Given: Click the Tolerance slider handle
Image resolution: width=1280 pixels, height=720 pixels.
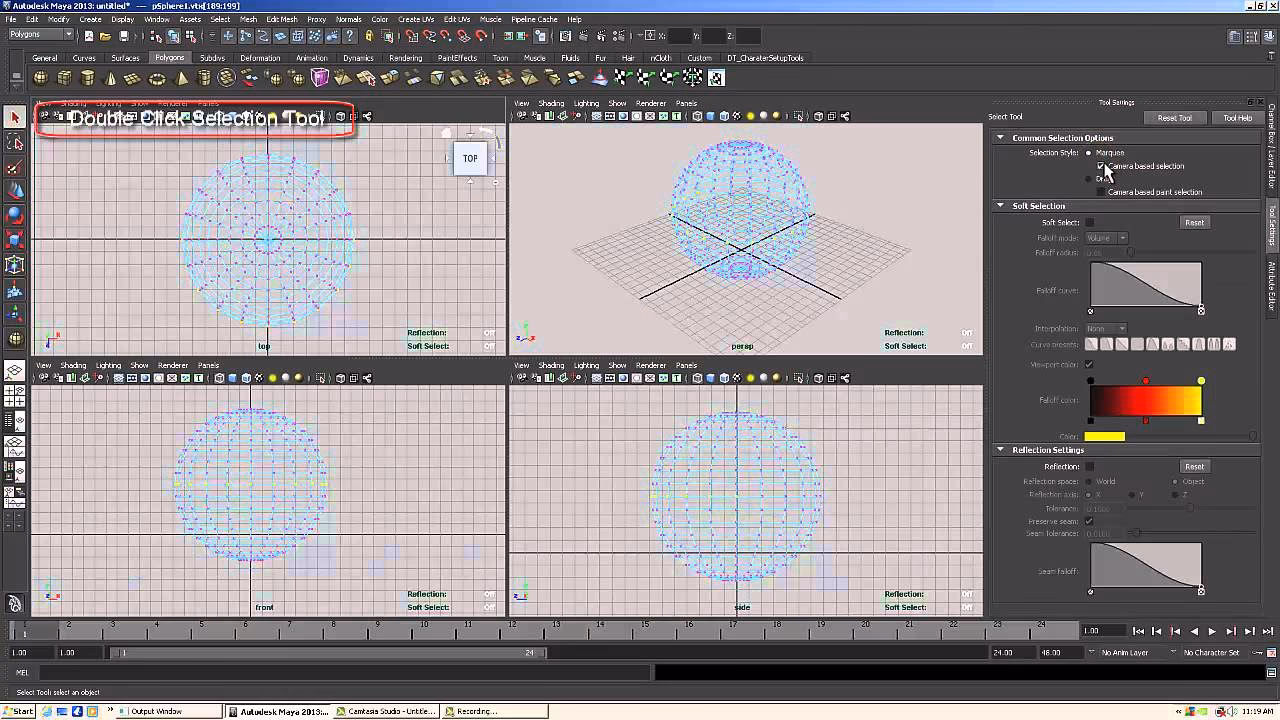Looking at the screenshot, I should tap(1190, 509).
